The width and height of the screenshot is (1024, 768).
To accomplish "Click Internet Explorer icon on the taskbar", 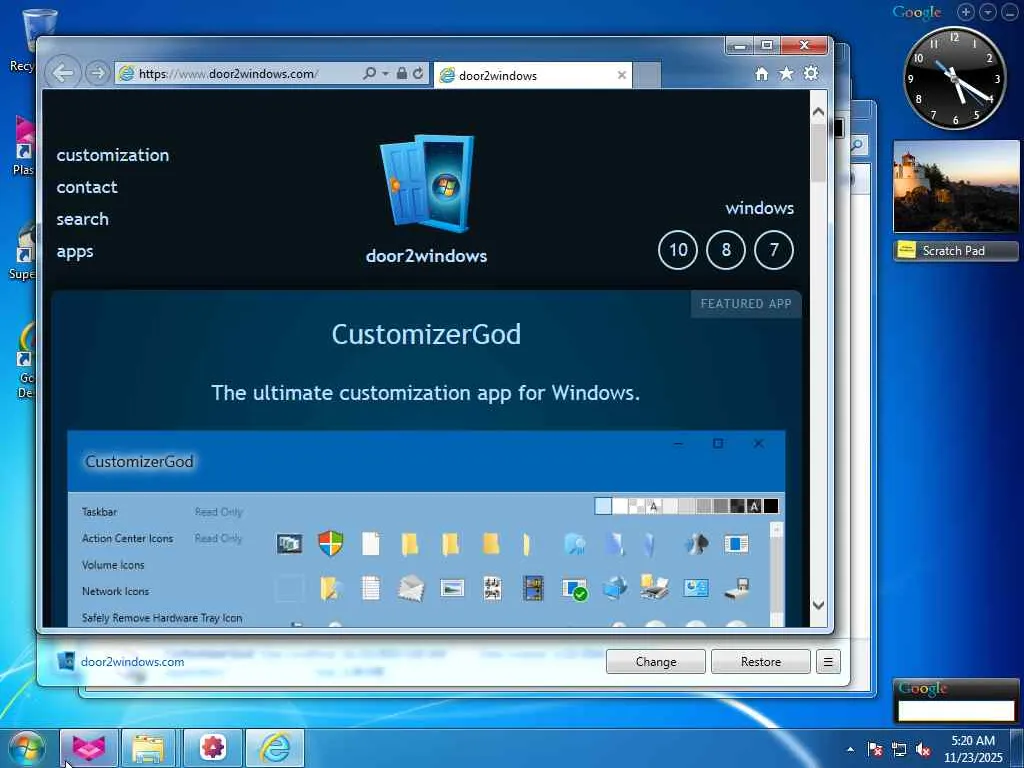I will [275, 748].
